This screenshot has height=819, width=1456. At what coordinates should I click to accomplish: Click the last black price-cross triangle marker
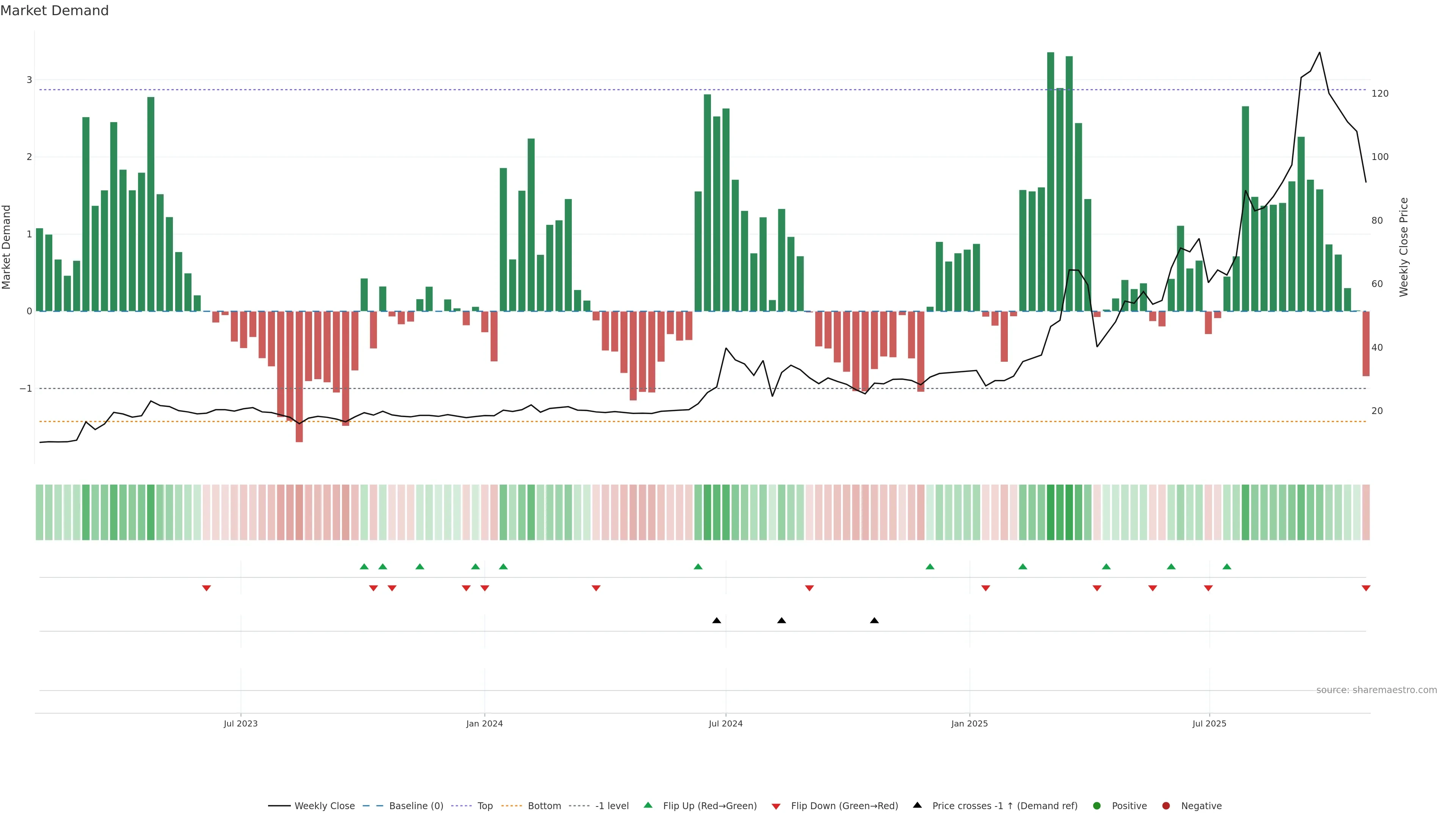pos(874,621)
